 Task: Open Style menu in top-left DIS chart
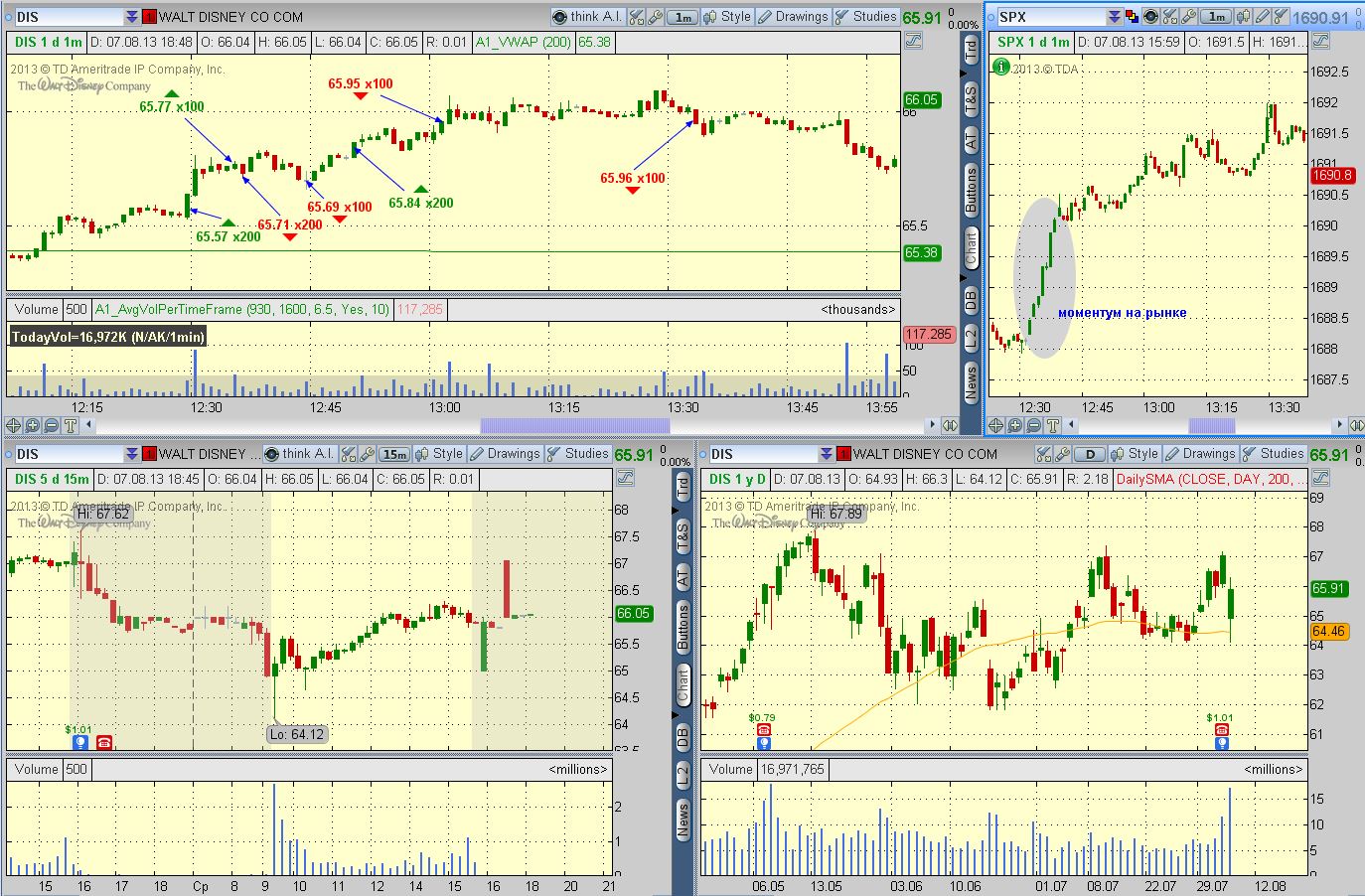[726, 17]
